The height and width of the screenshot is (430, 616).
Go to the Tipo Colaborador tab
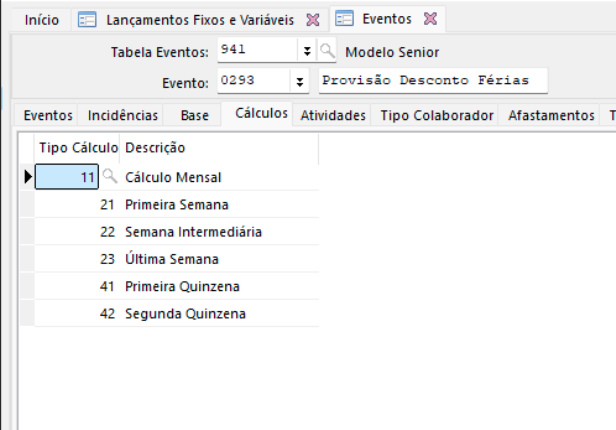437,116
